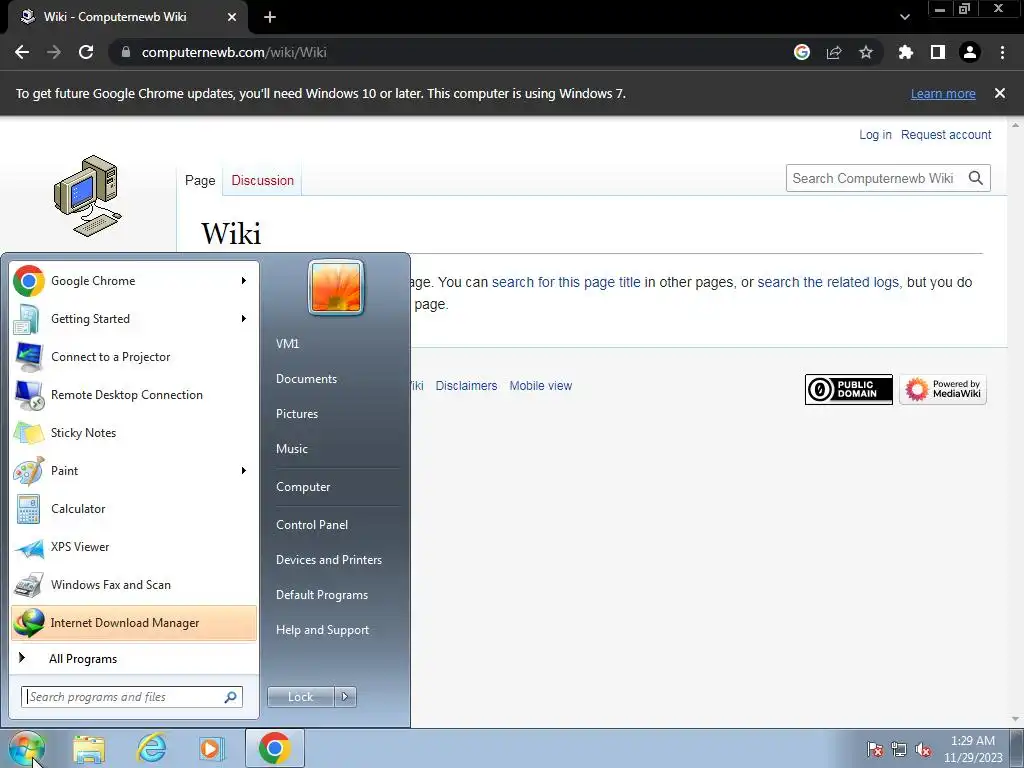Launch Paint from Start menu
Screen dimensions: 1024x768
tap(134, 470)
